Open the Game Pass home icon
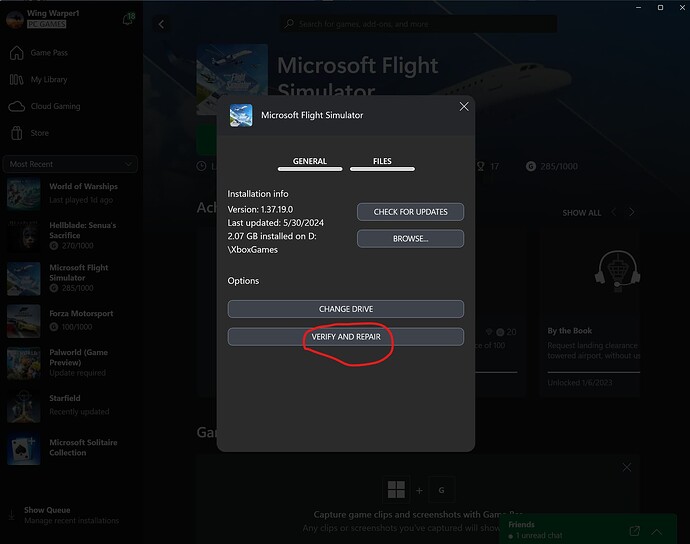Image resolution: width=690 pixels, height=544 pixels. click(x=17, y=53)
